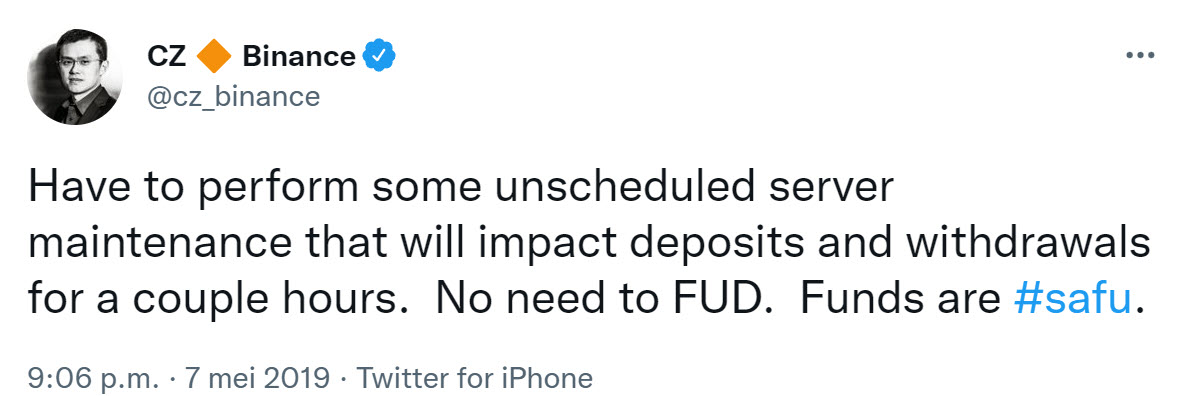Click the "Binance" part of display name
Screen dimensions: 1178x396
point(299,57)
